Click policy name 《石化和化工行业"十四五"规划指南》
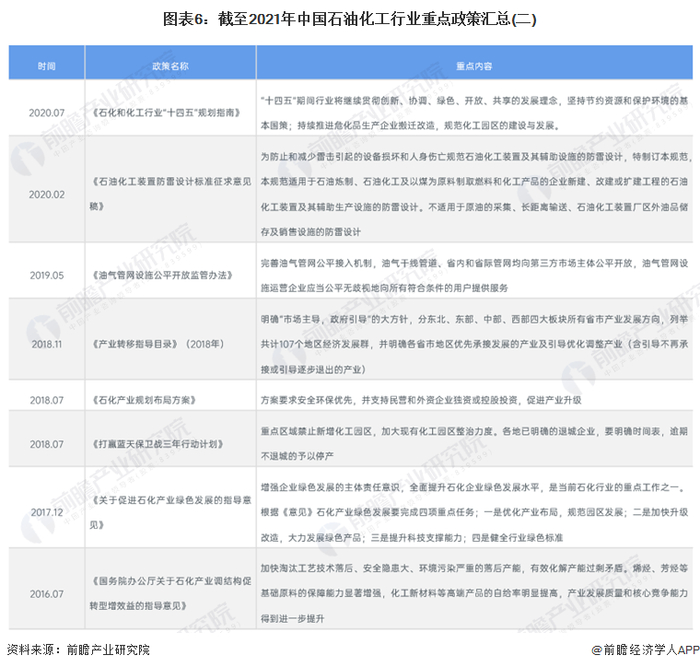 click(x=165, y=113)
